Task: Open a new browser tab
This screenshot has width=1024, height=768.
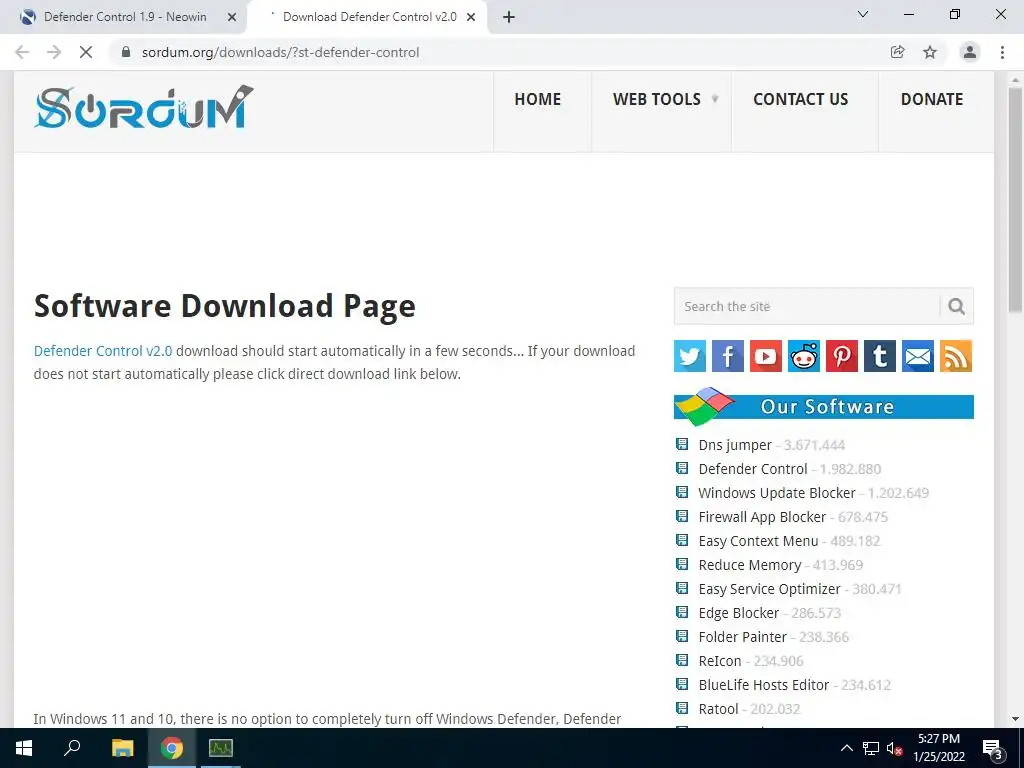Action: coord(509,17)
